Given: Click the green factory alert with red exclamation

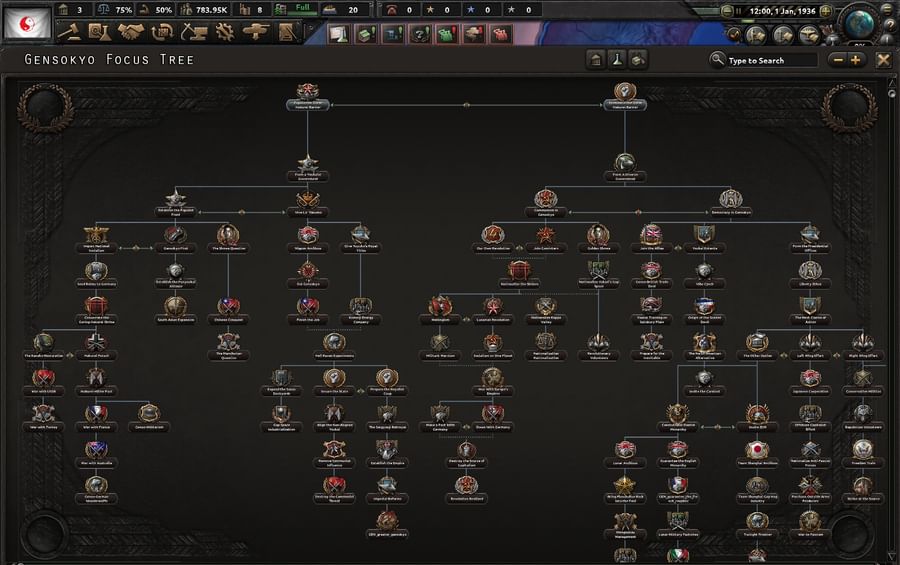Looking at the screenshot, I should pos(447,34).
